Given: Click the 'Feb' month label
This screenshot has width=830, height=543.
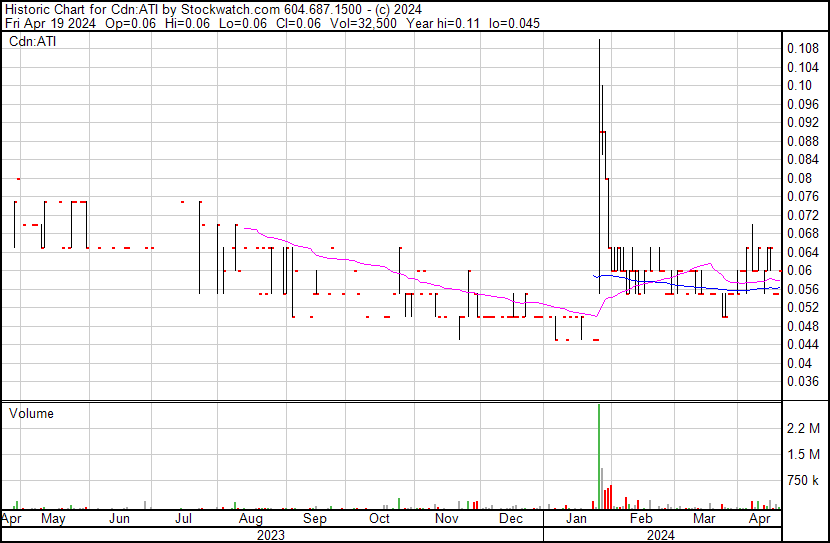Looking at the screenshot, I should click(x=640, y=519).
